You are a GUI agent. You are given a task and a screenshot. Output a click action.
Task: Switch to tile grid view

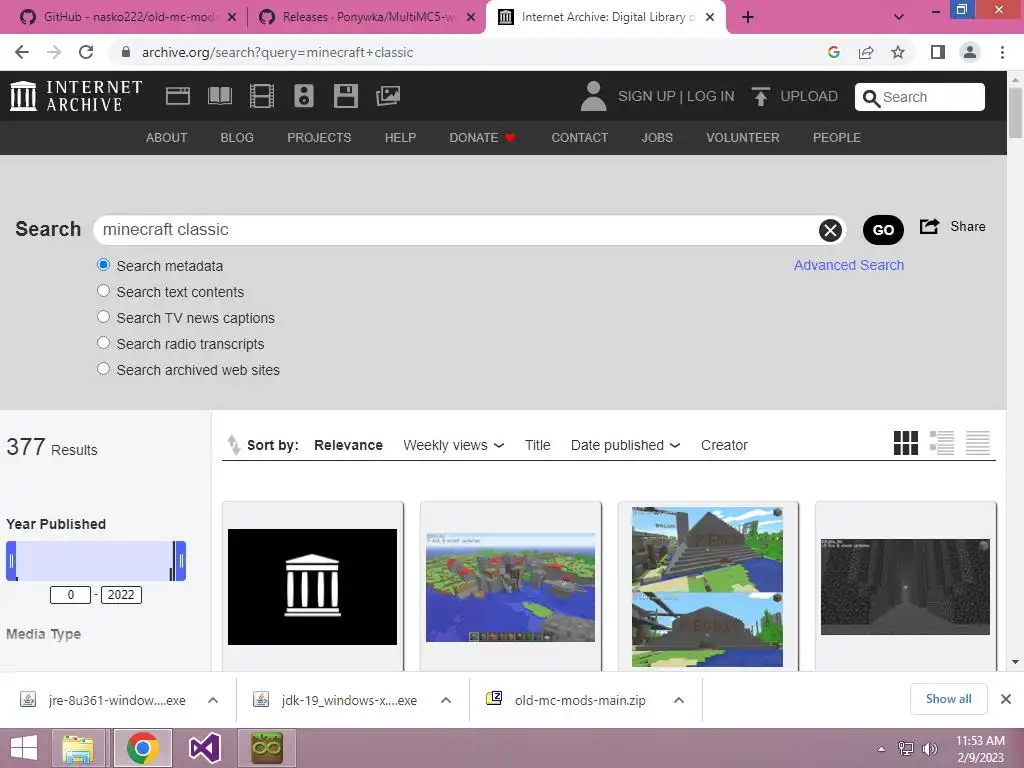[906, 443]
